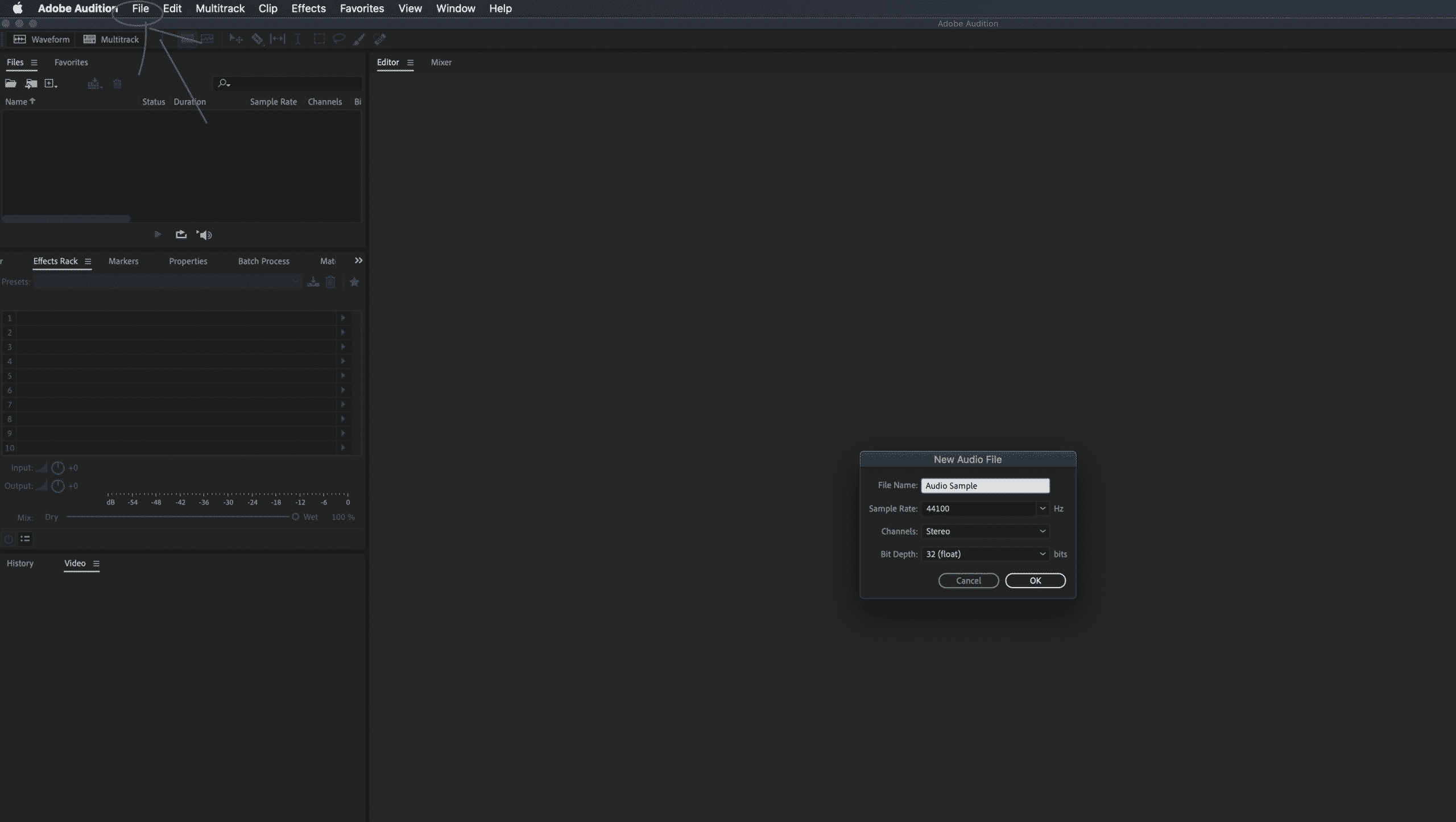
Task: Click the expand panels arrow icon
Action: click(x=358, y=260)
